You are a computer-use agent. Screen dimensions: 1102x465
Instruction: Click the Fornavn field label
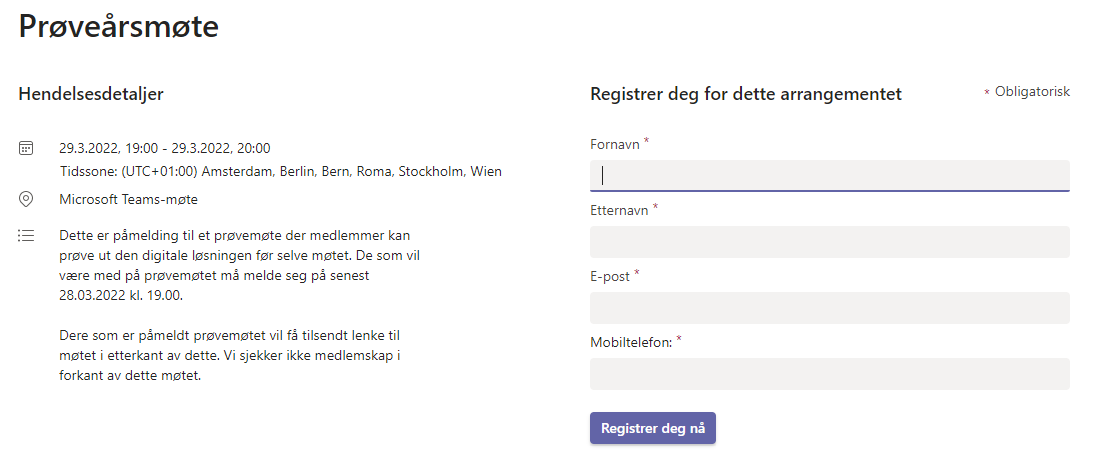[615, 145]
